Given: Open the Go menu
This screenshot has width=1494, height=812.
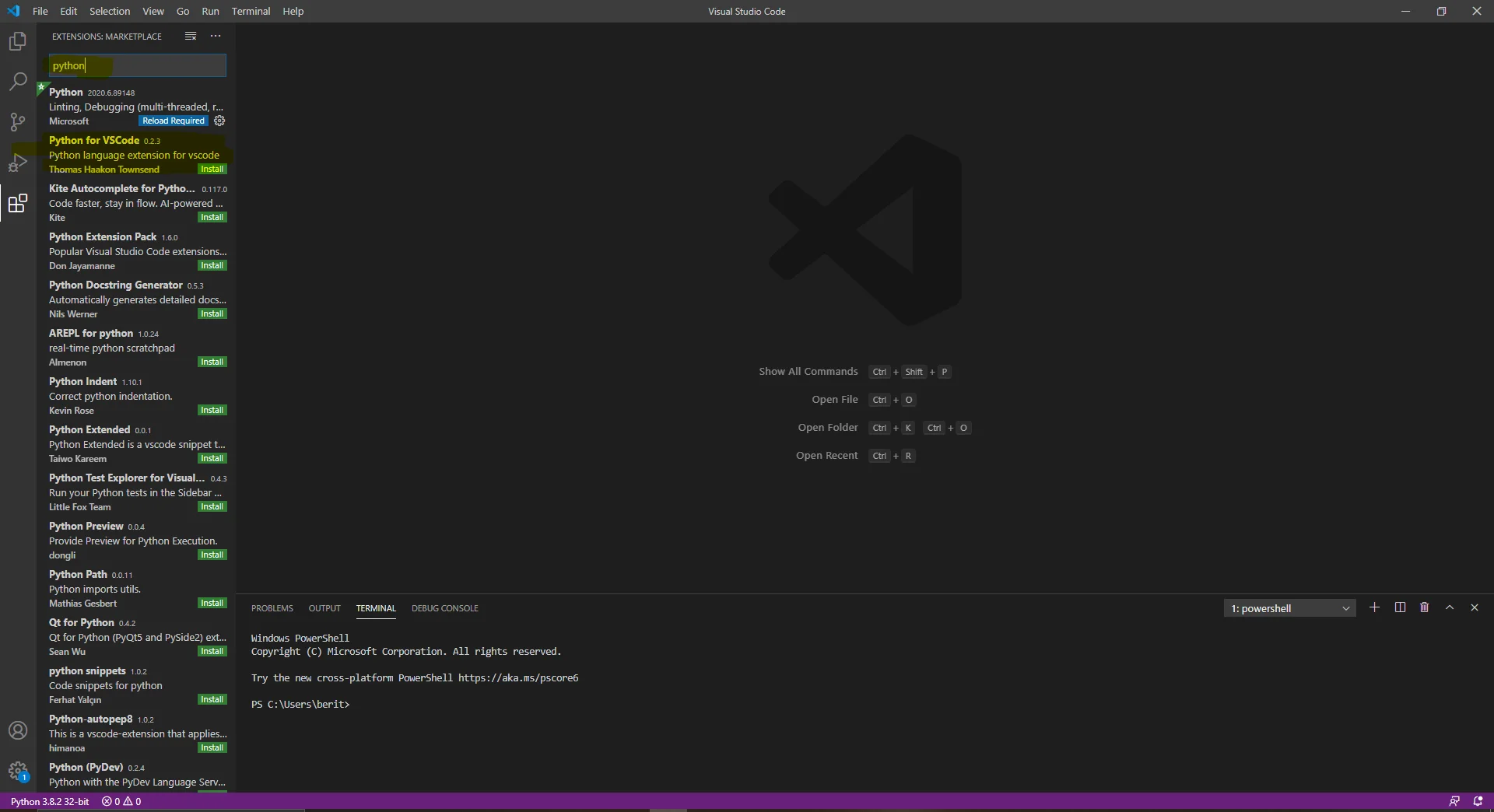Looking at the screenshot, I should [x=183, y=12].
